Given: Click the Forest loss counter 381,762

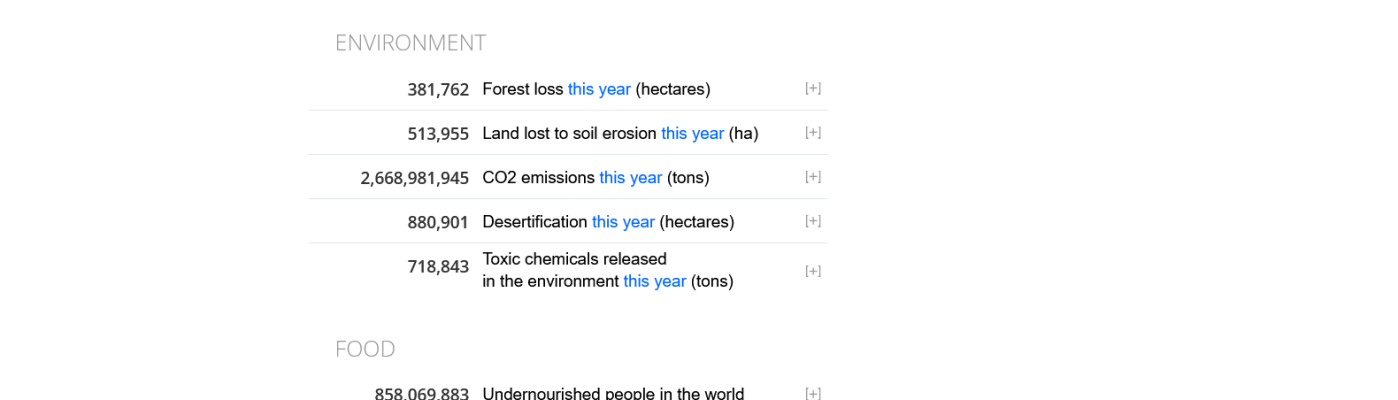Looking at the screenshot, I should click(x=438, y=89).
